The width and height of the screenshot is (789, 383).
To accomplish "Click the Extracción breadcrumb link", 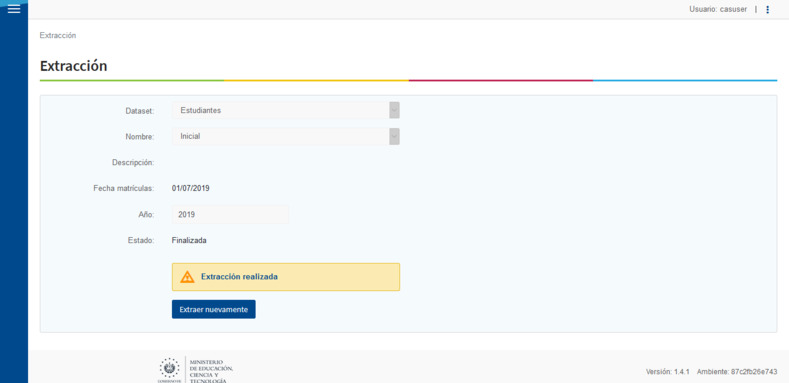I will pos(58,35).
